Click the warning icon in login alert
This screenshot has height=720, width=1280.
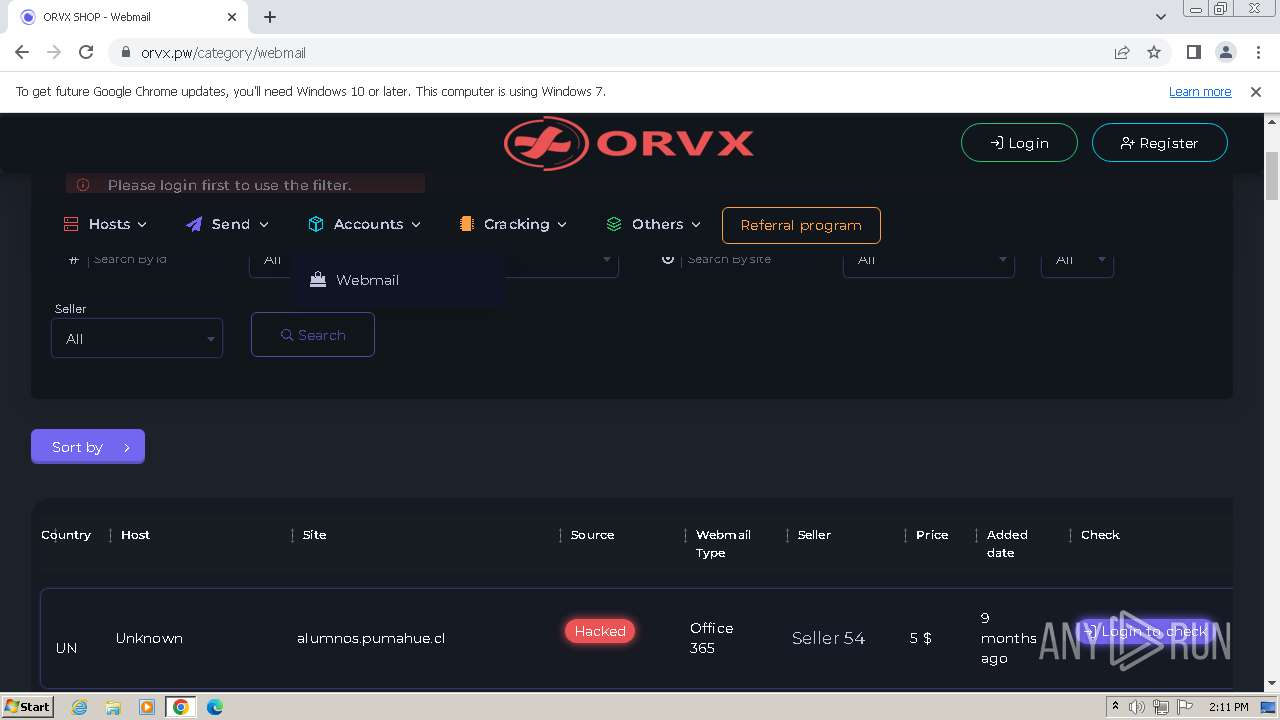(83, 185)
